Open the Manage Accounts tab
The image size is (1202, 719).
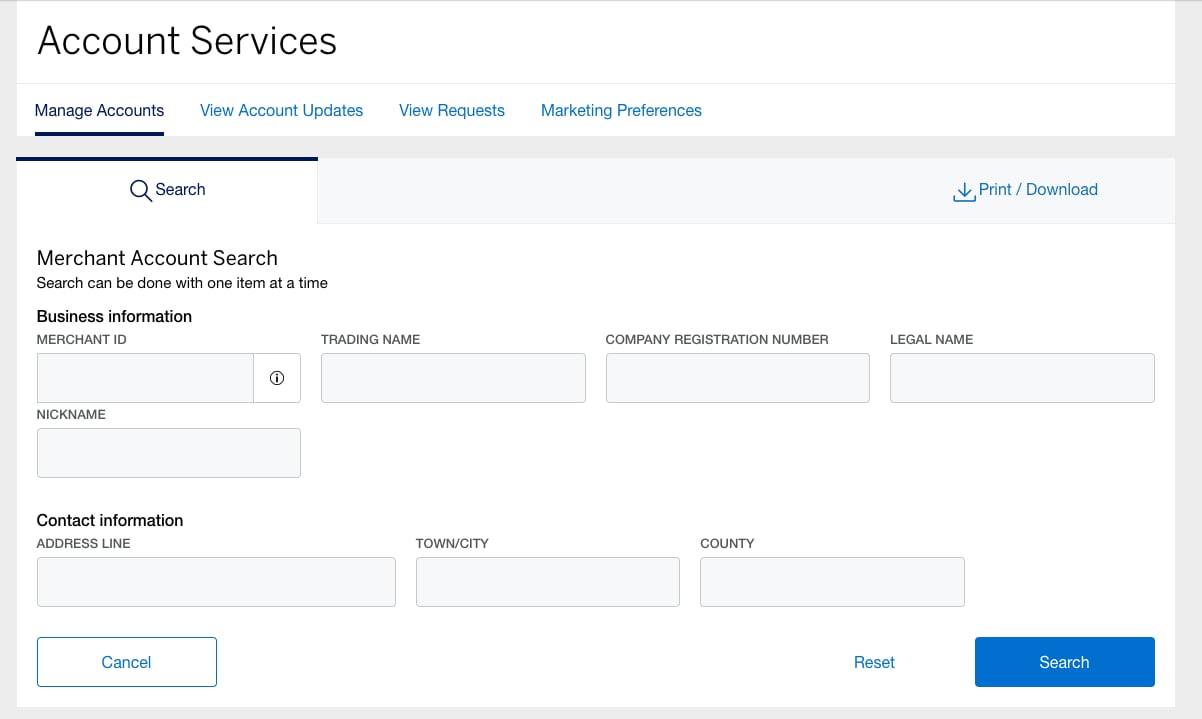pyautogui.click(x=99, y=111)
